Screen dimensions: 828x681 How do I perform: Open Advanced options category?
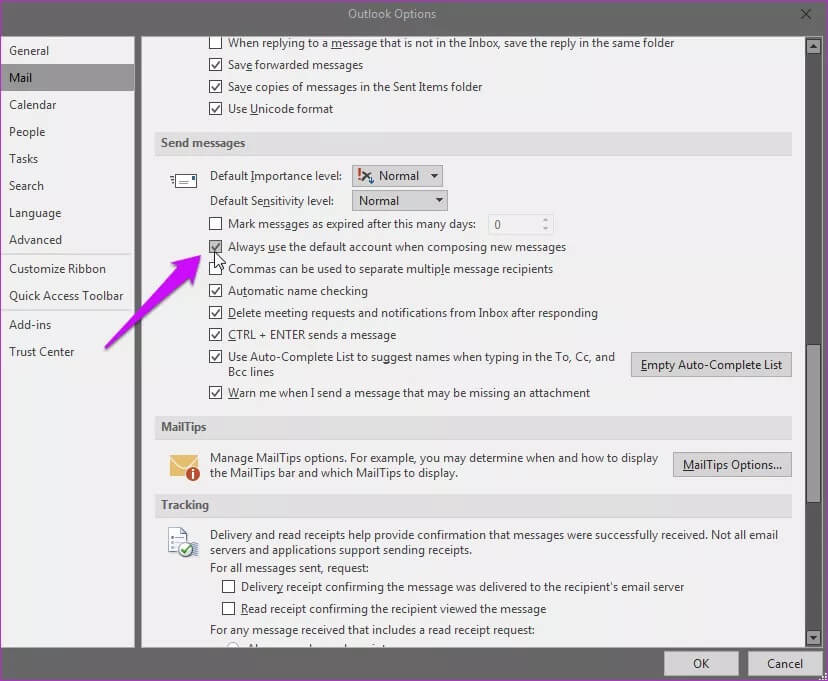coord(68,240)
